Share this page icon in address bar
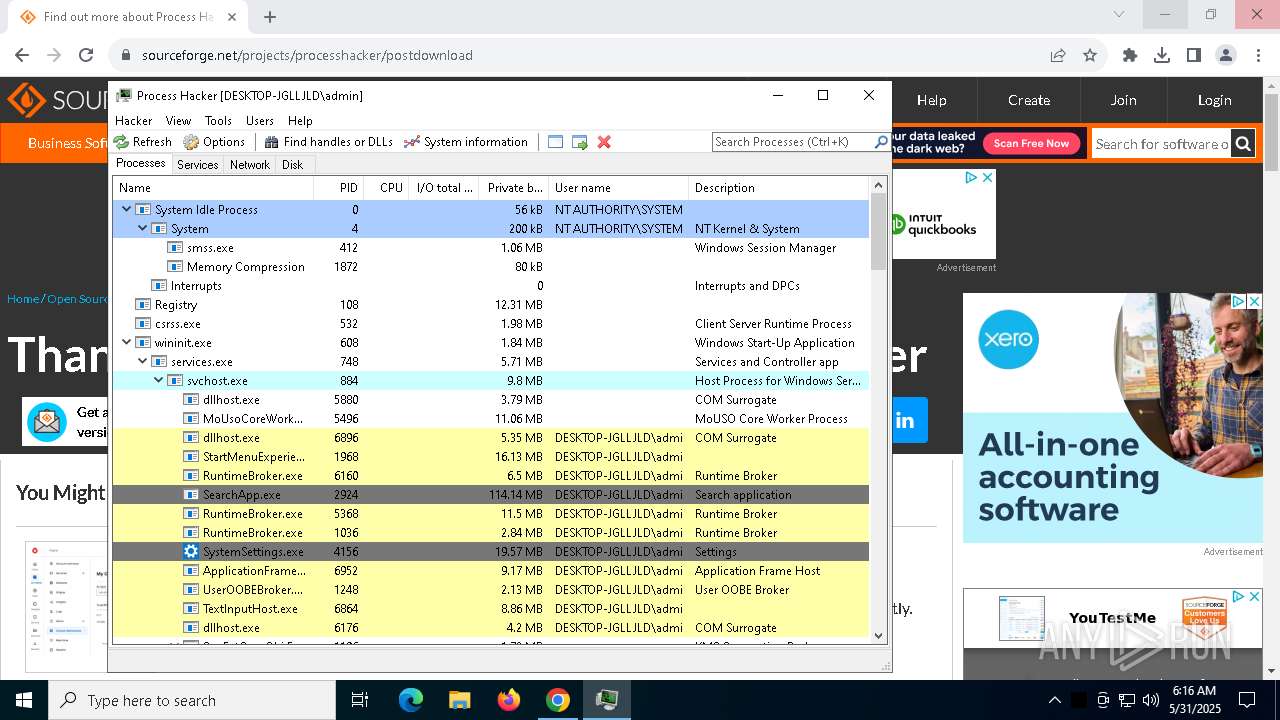The width and height of the screenshot is (1280, 720). pos(1058,55)
